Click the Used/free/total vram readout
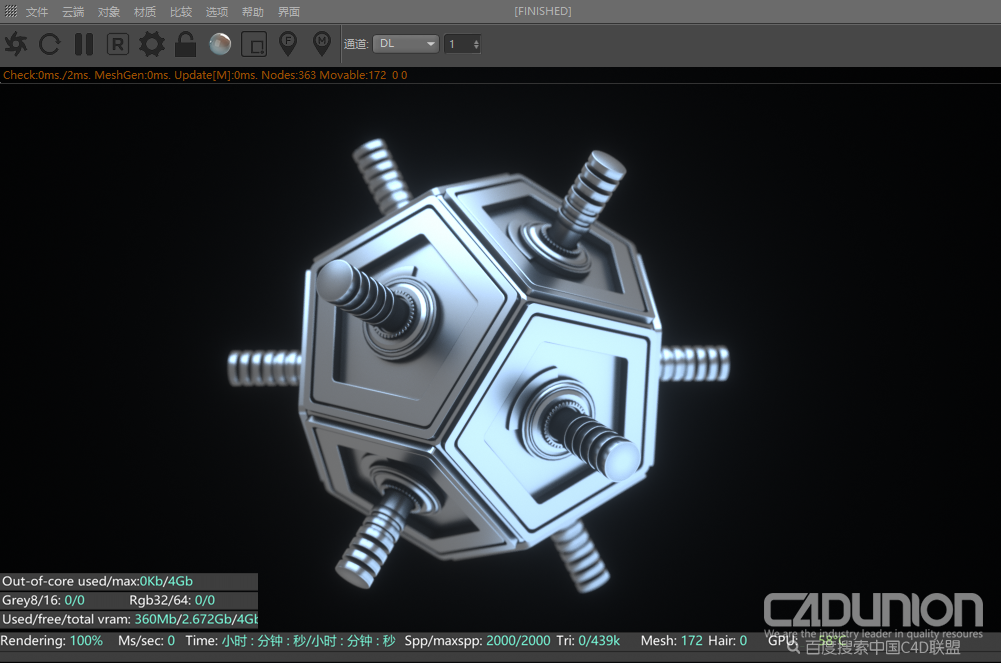1001x663 pixels. pos(130,619)
